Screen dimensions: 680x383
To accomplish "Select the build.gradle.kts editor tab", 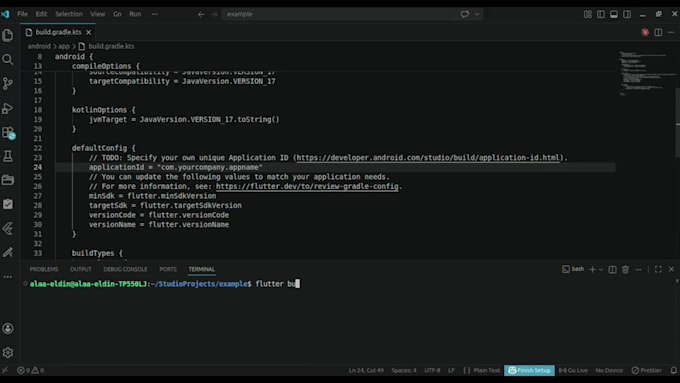I will click(x=58, y=32).
